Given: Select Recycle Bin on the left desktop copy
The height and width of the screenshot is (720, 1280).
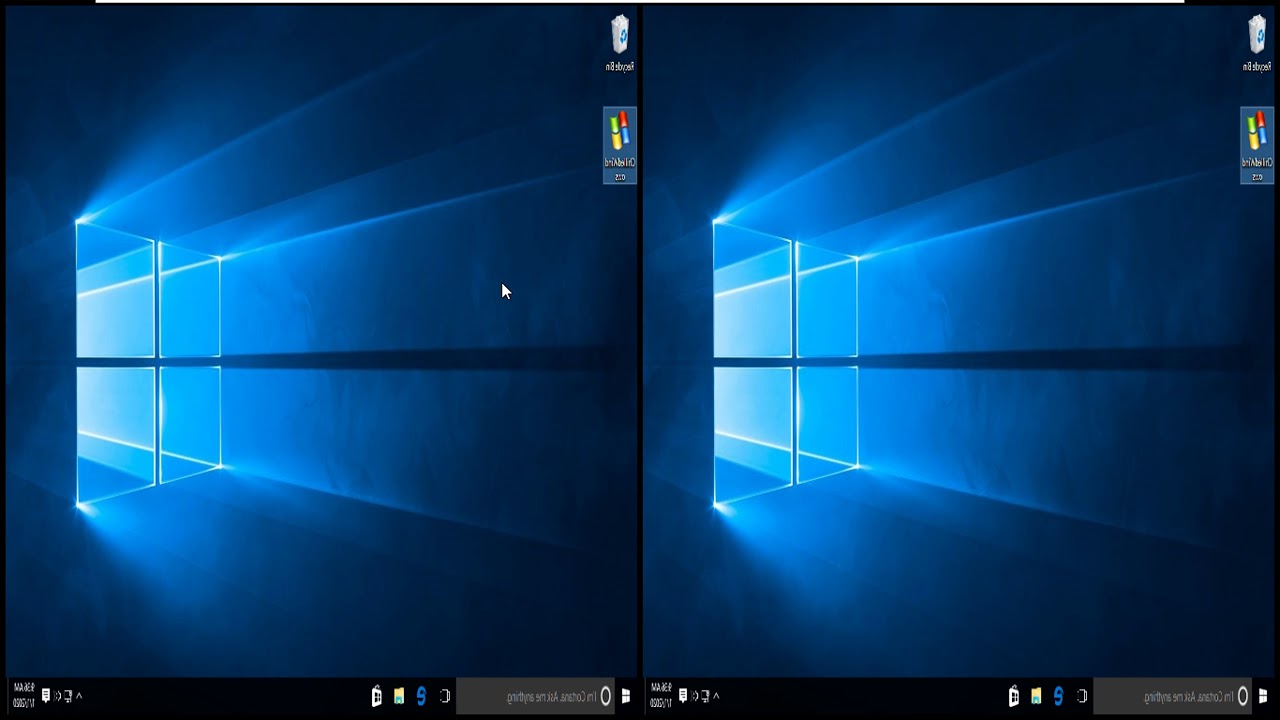Looking at the screenshot, I should tap(620, 43).
